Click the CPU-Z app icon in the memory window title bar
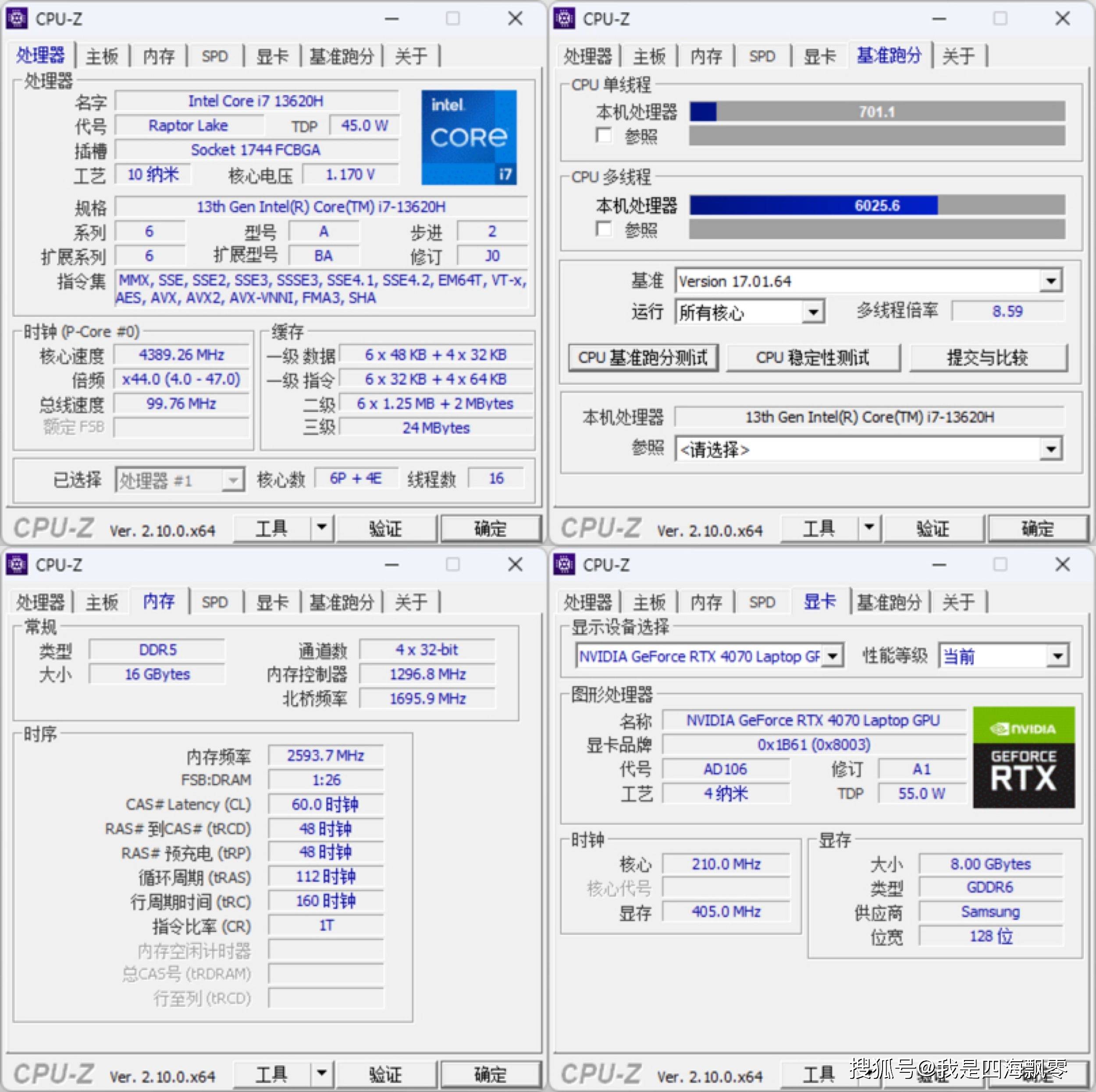This screenshot has width=1096, height=1092. (x=17, y=565)
